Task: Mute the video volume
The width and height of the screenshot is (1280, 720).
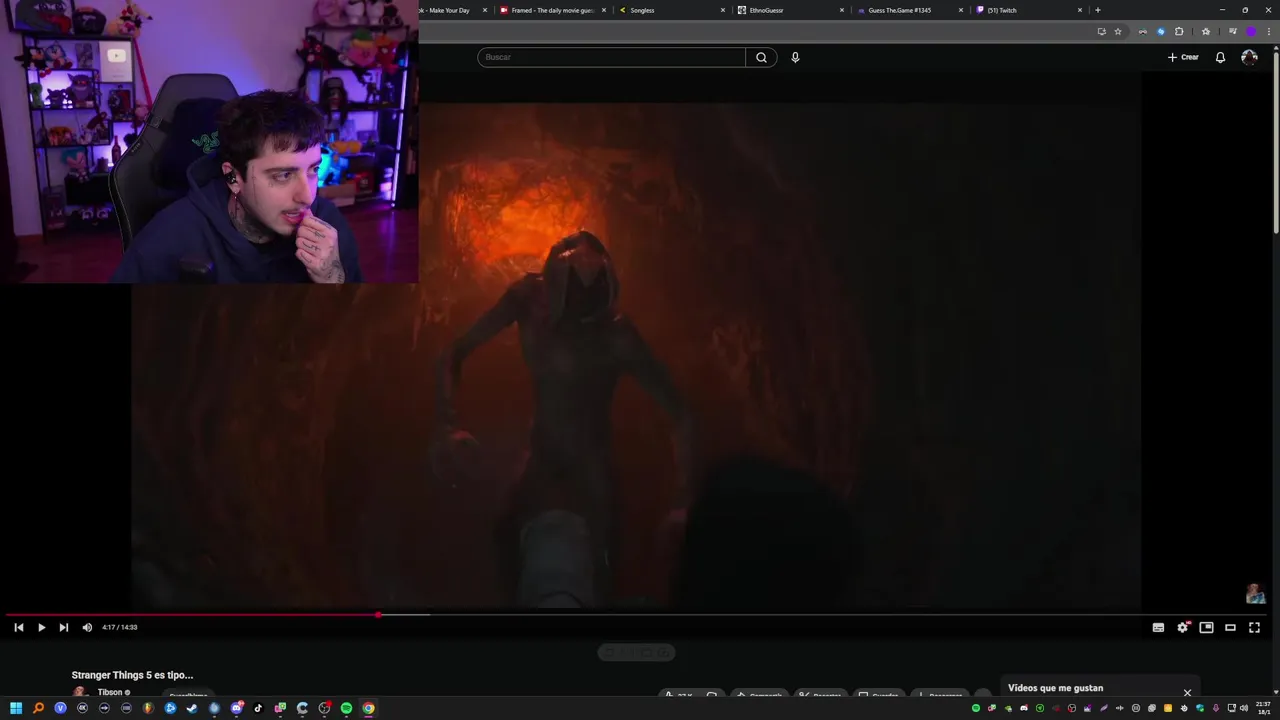Action: tap(87, 627)
